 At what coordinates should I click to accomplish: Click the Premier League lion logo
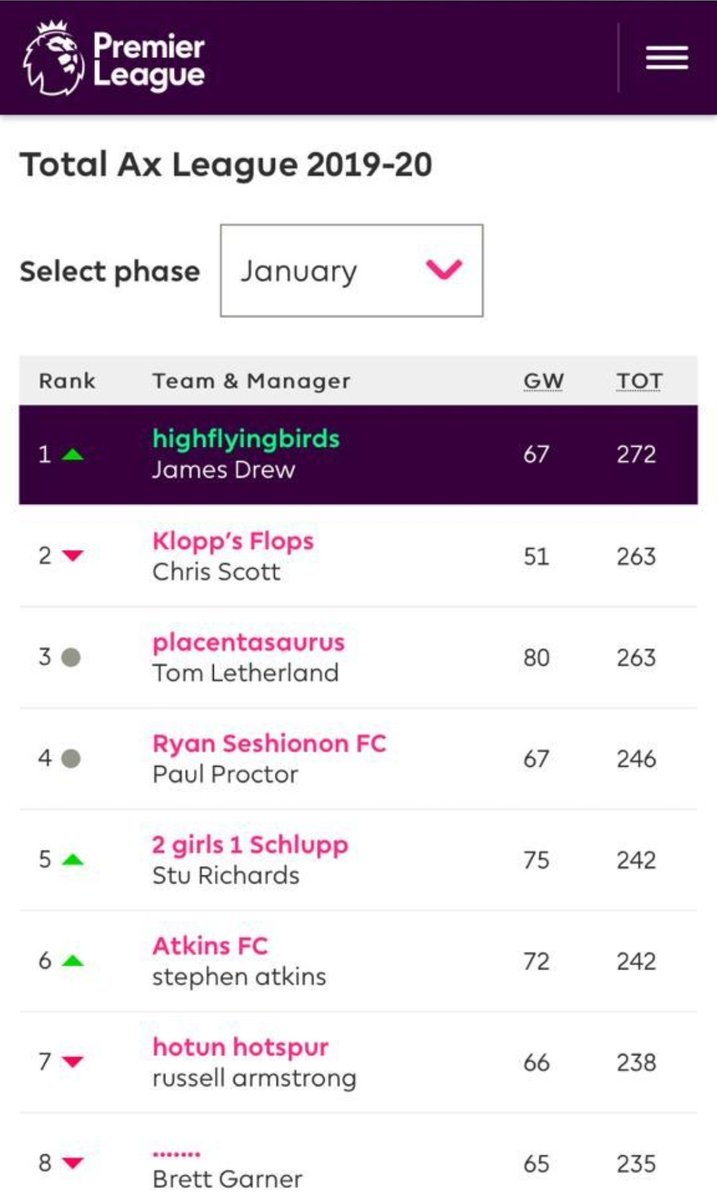[x=53, y=58]
